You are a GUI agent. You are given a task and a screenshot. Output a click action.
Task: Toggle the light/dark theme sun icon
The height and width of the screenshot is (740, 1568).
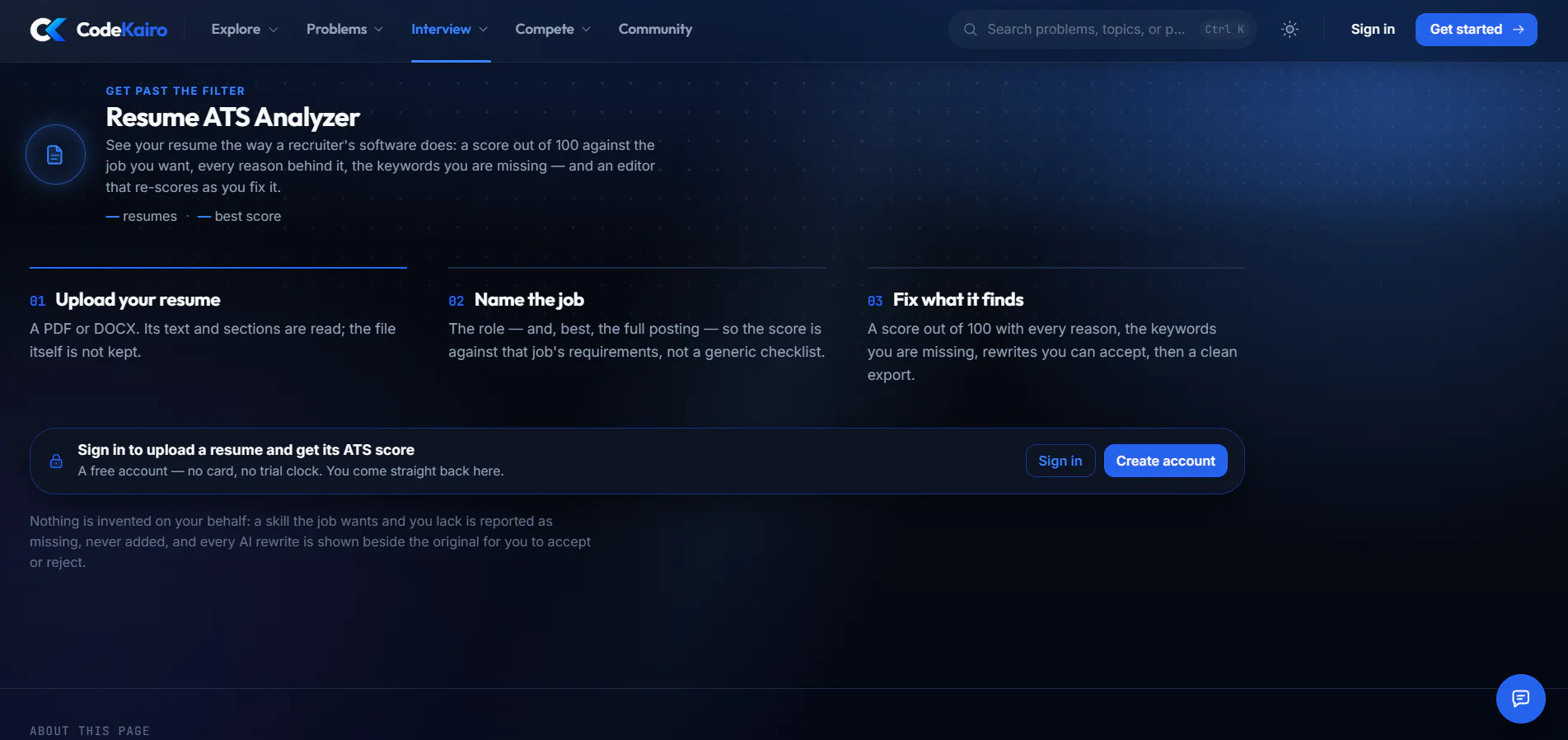click(1290, 30)
